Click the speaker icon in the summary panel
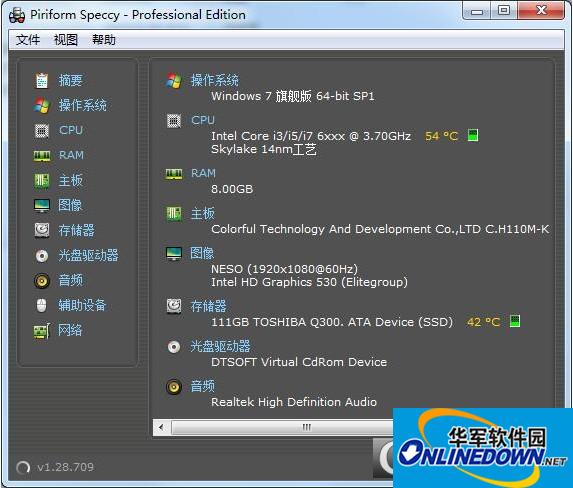The width and height of the screenshot is (573, 488). click(x=174, y=387)
